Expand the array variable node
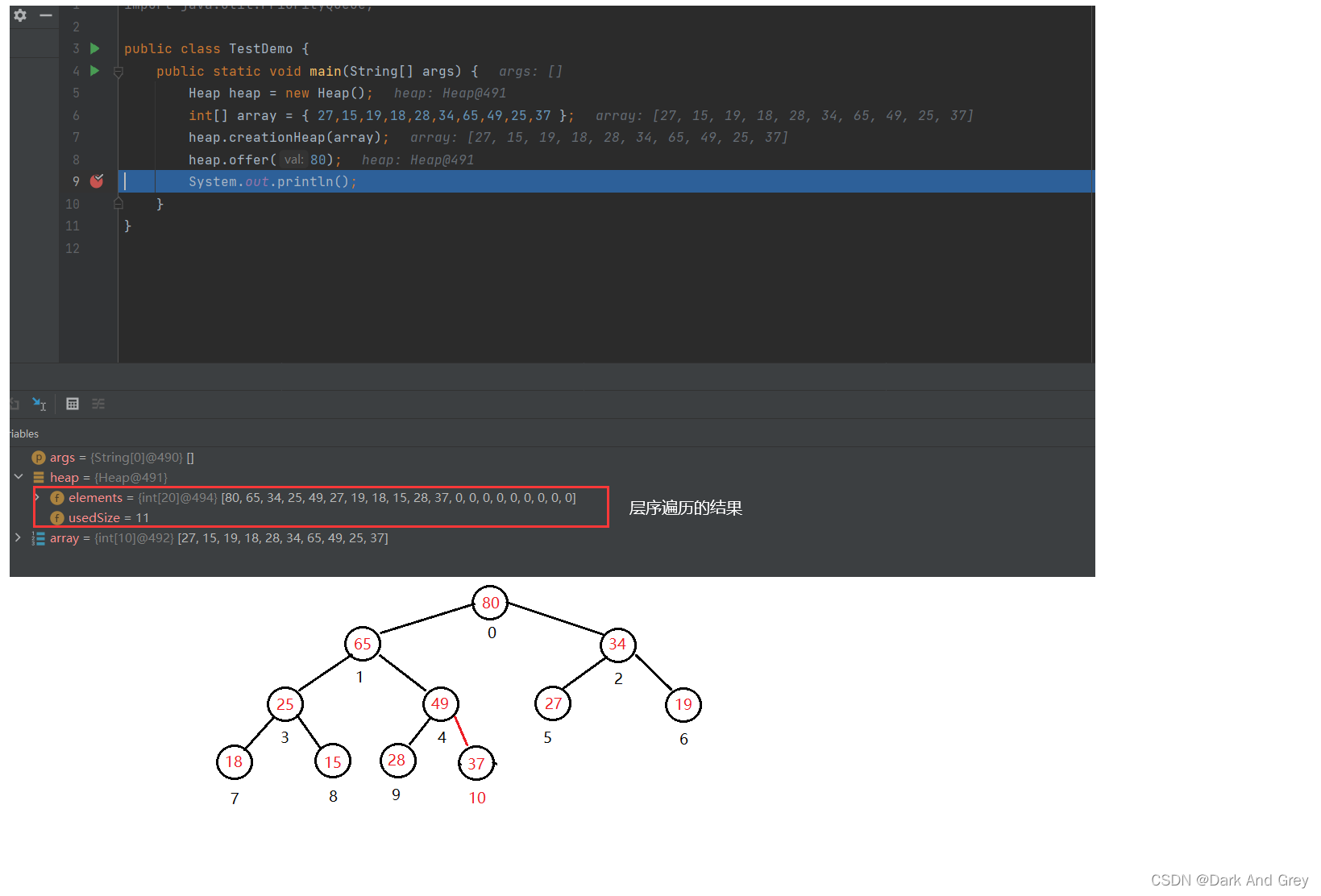 18,537
